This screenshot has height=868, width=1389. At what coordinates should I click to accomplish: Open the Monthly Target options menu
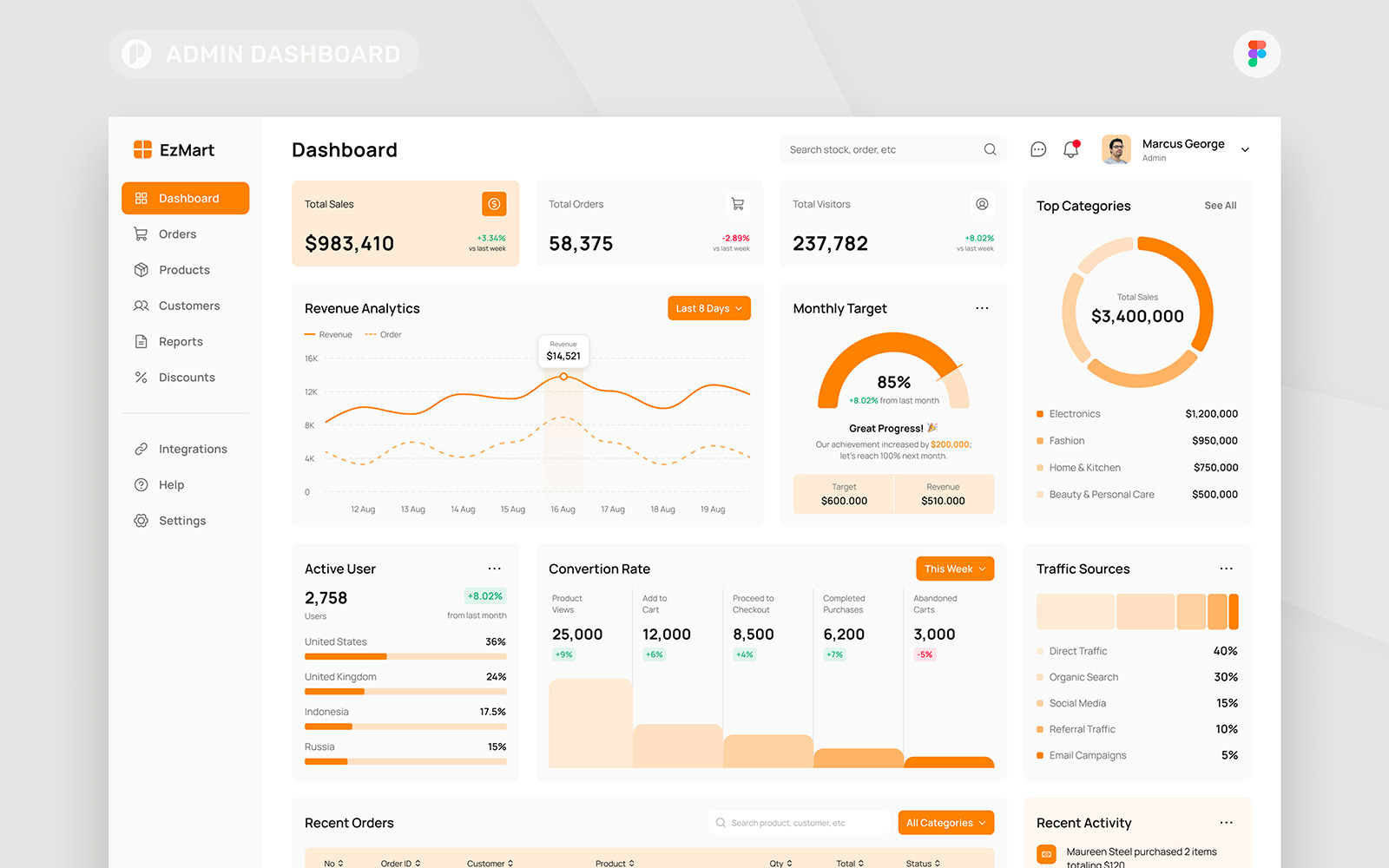[x=982, y=308]
